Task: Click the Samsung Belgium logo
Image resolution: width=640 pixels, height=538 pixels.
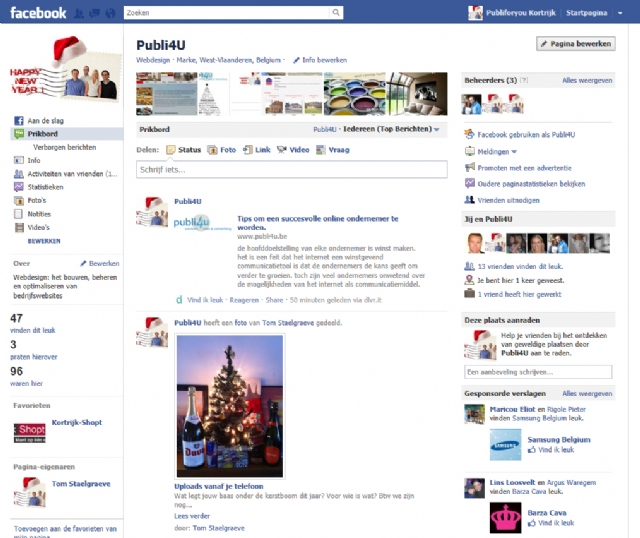Action: pyautogui.click(x=505, y=445)
